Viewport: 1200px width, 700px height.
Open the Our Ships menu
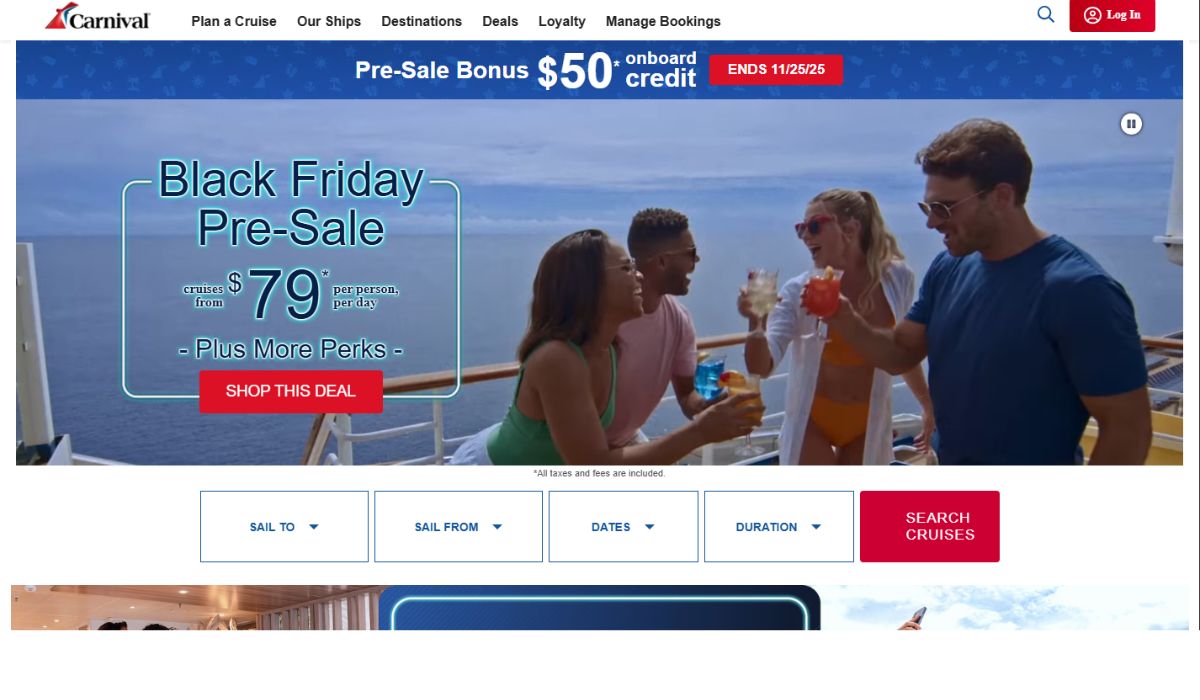click(x=329, y=21)
